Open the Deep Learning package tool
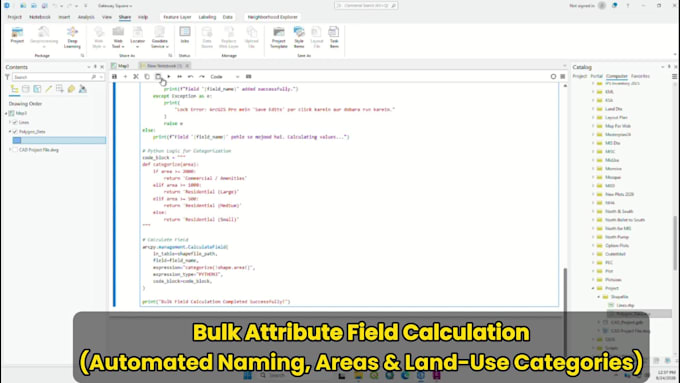The height and width of the screenshot is (383, 680). tap(72, 37)
